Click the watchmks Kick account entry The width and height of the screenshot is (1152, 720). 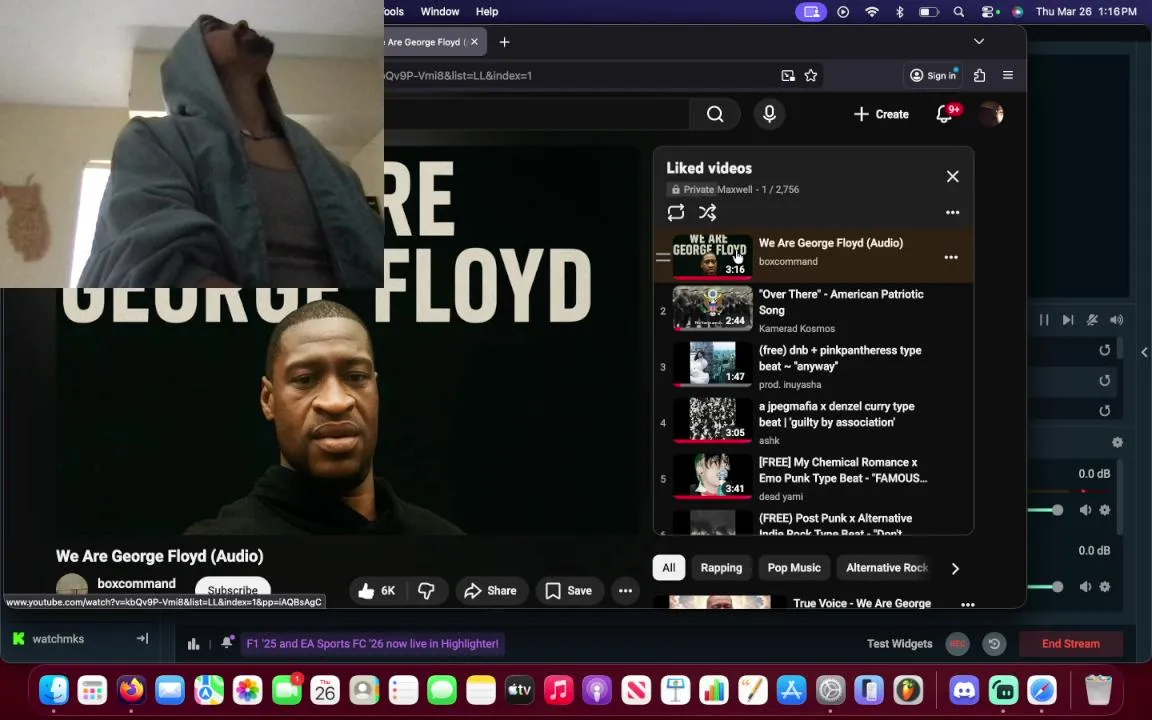58,638
